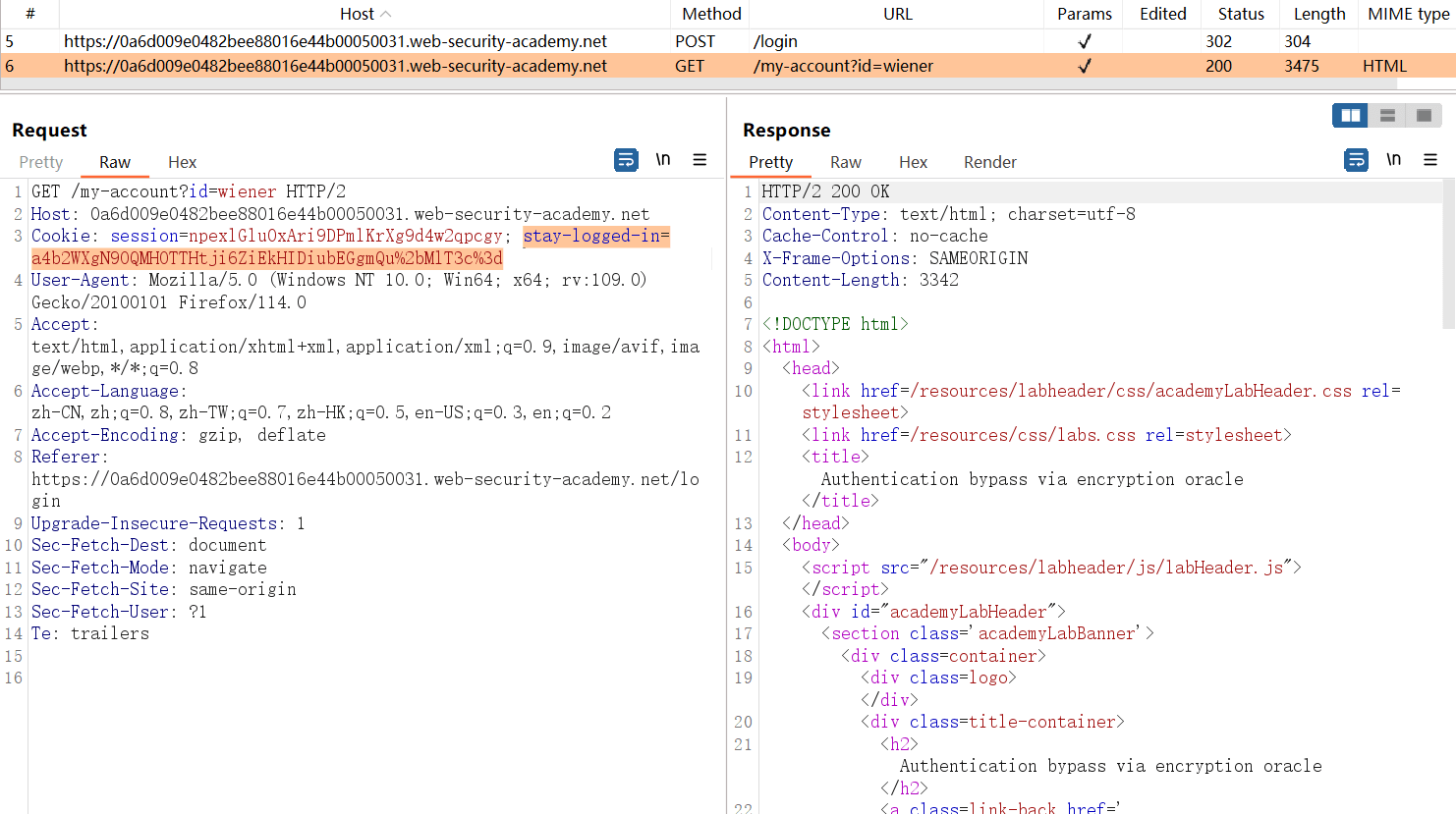Switch to combined tabbed layout view
The height and width of the screenshot is (814, 1456).
1424,116
